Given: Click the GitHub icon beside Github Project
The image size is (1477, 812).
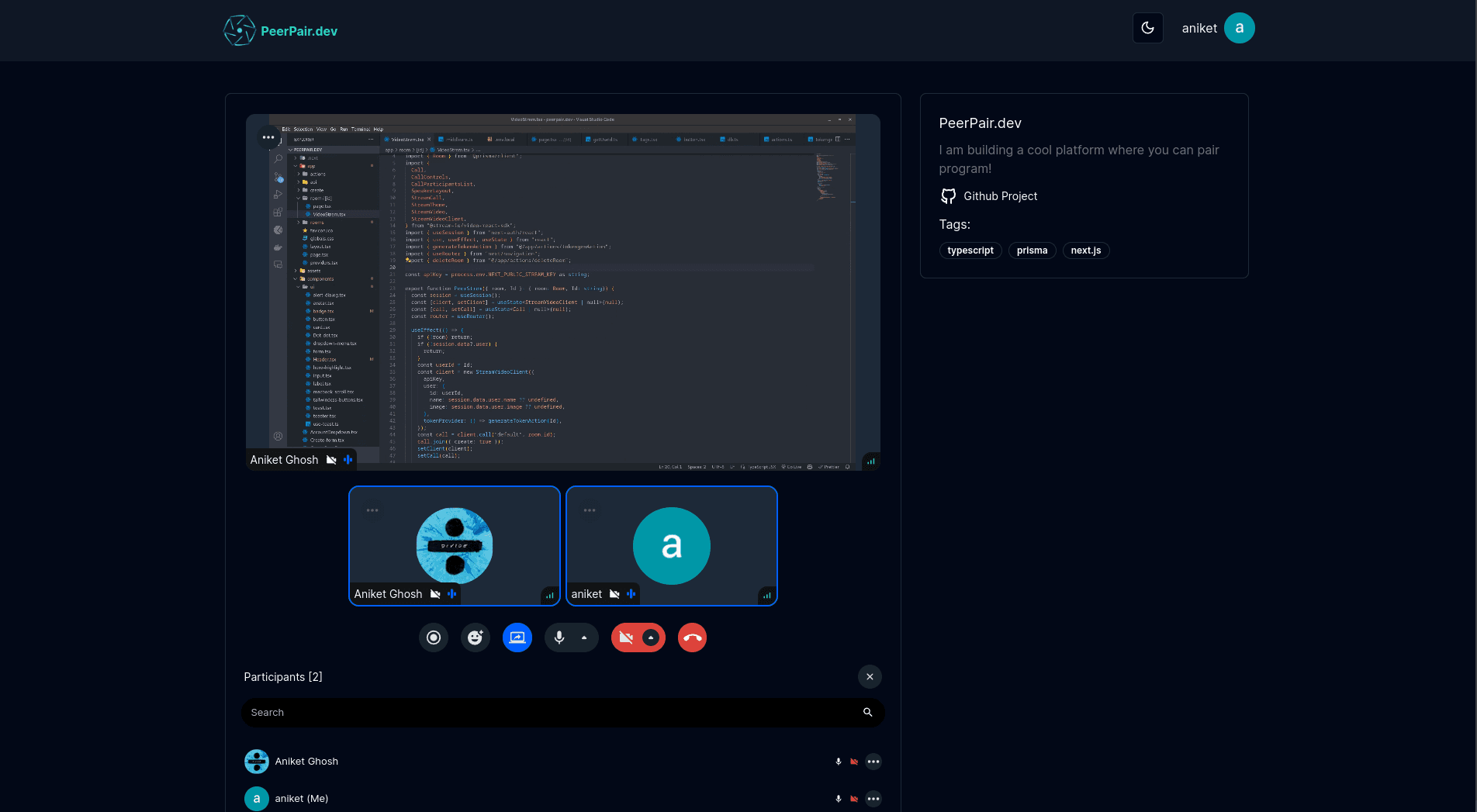Looking at the screenshot, I should point(948,196).
